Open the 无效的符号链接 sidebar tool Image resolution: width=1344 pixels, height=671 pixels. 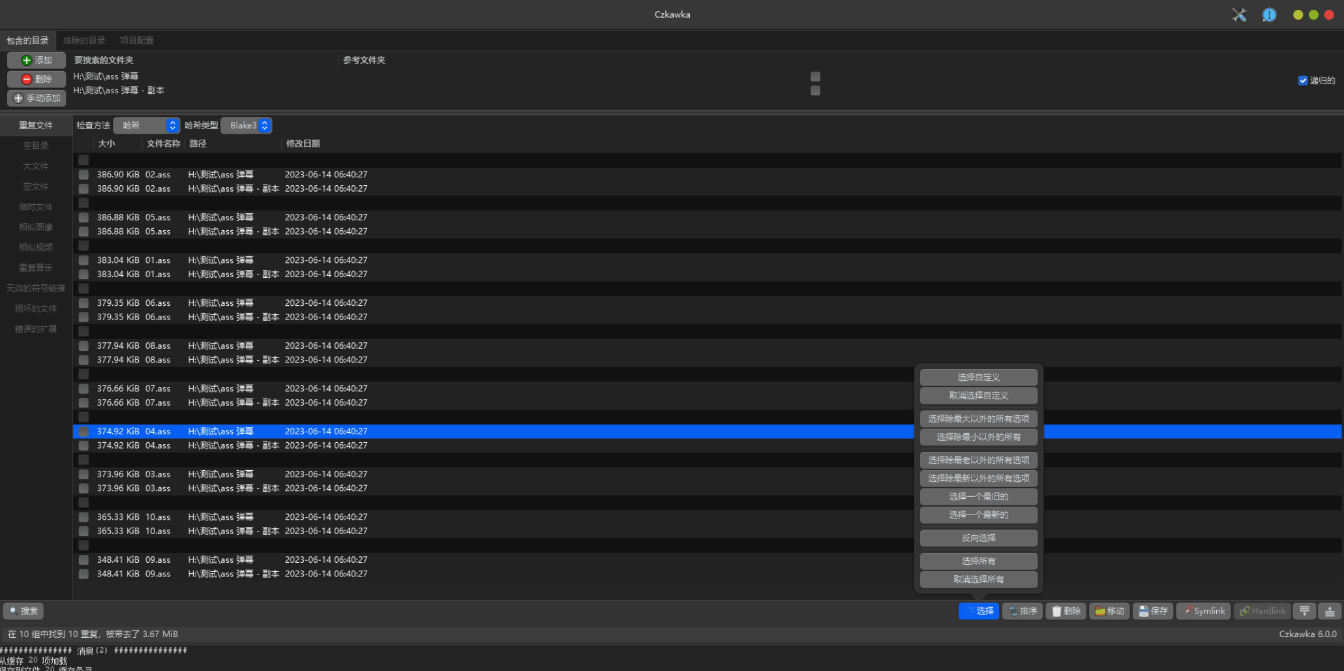click(x=36, y=288)
